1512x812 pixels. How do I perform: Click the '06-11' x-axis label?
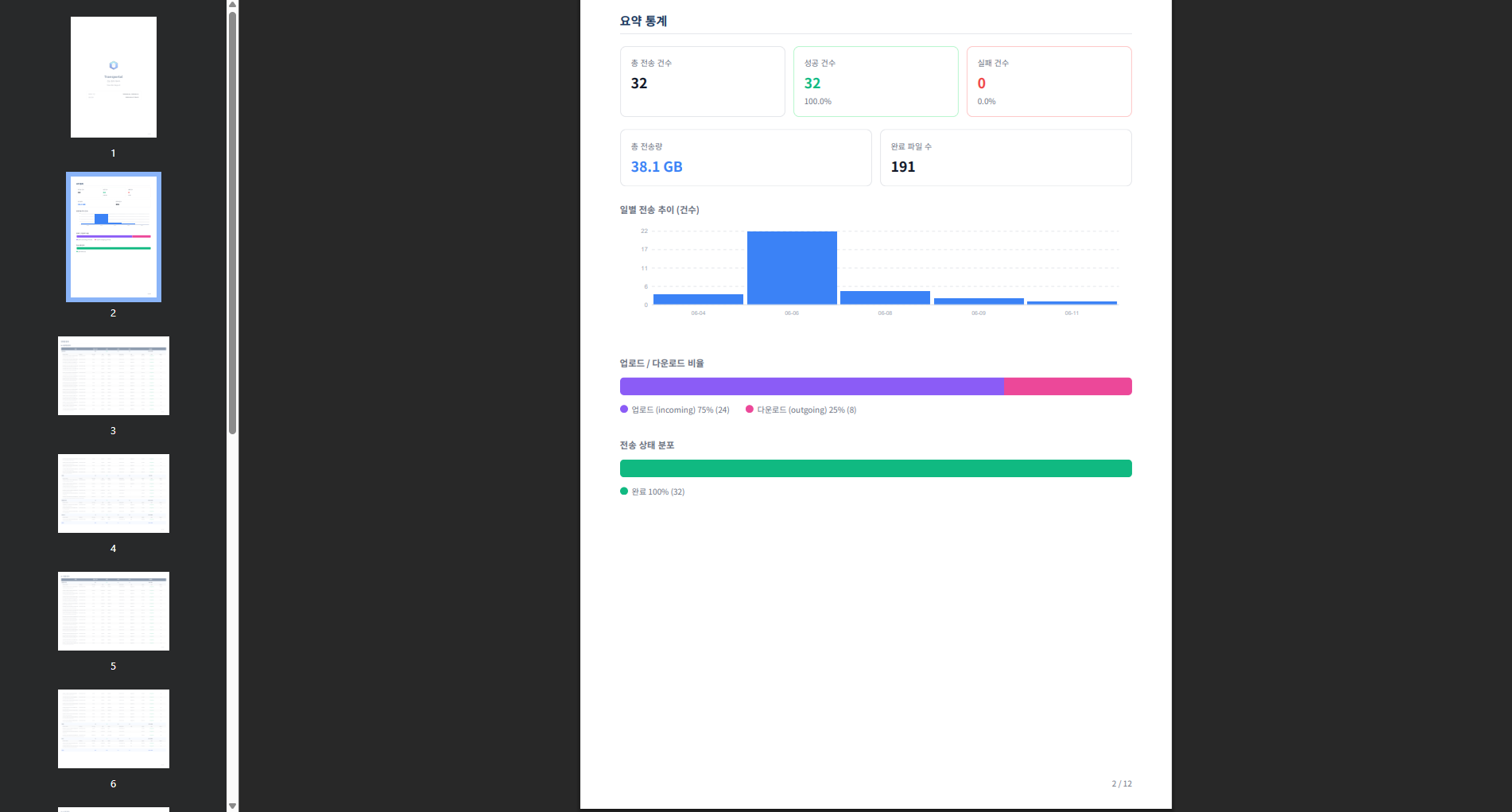pos(1072,313)
